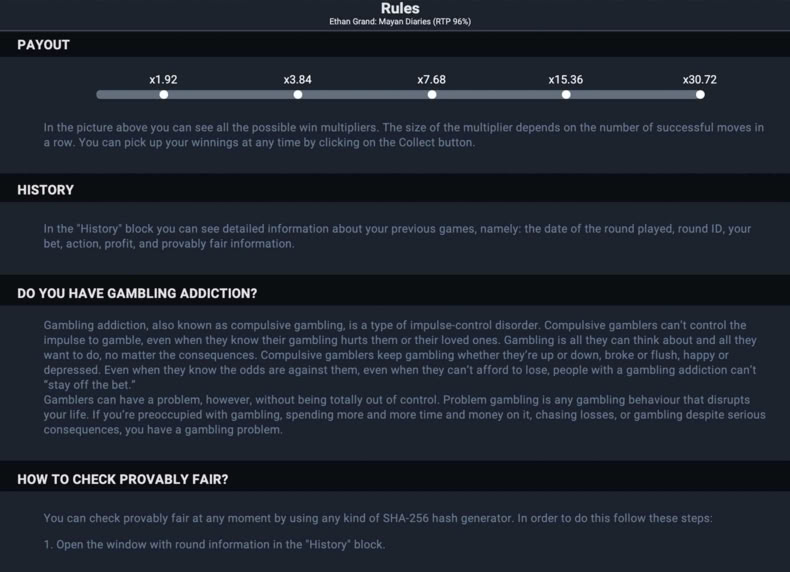Click the x30.72 final payout dot

click(700, 95)
